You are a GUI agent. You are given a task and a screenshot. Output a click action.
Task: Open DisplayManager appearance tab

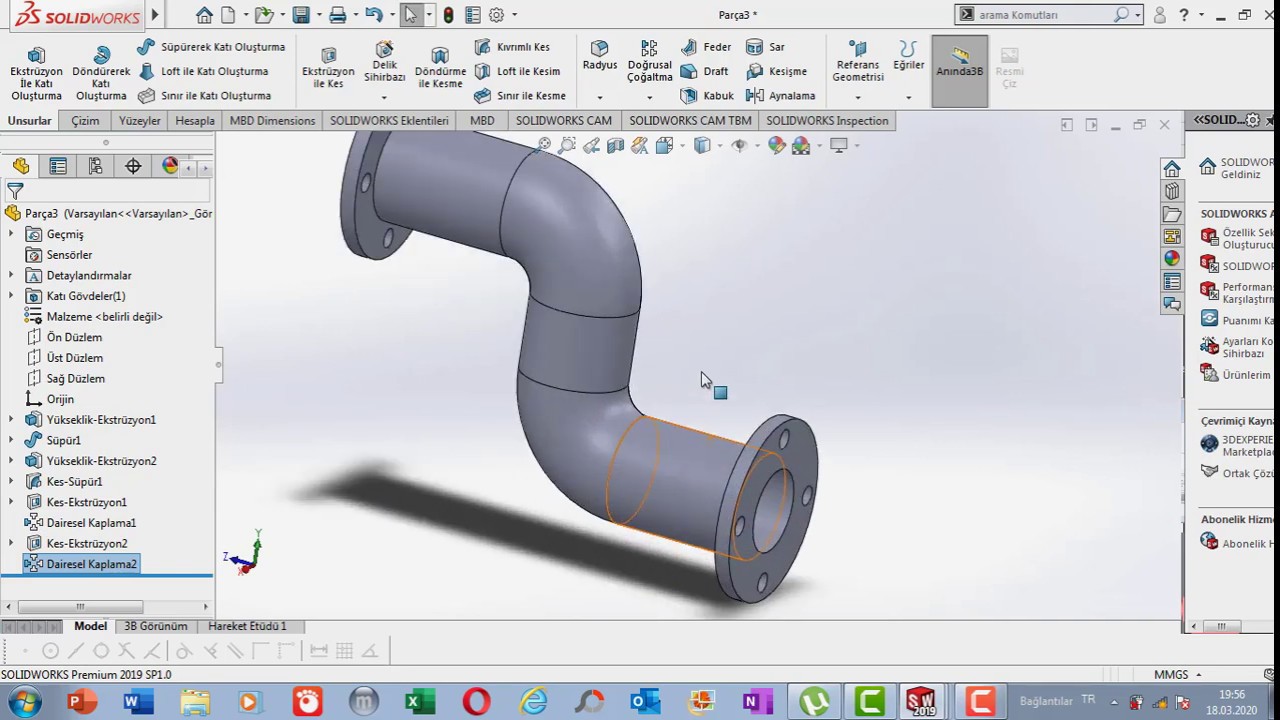170,166
